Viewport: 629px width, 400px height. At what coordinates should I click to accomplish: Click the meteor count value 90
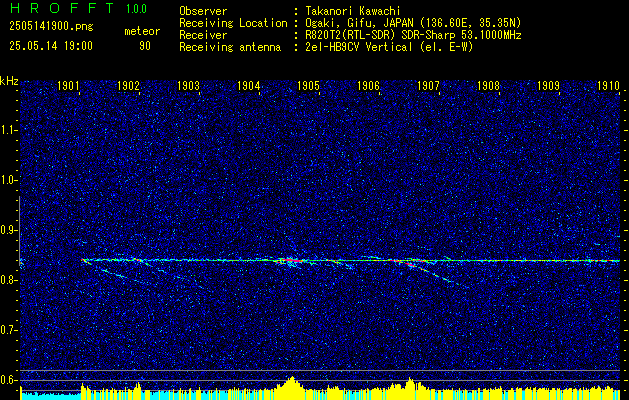click(145, 46)
